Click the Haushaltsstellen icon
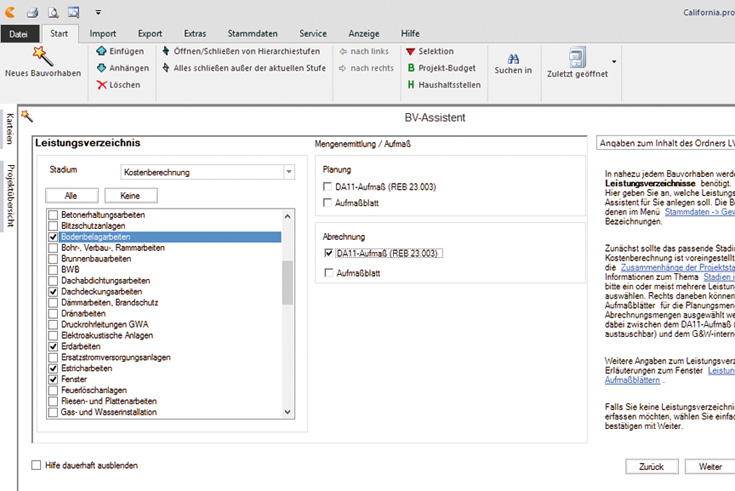 410,85
